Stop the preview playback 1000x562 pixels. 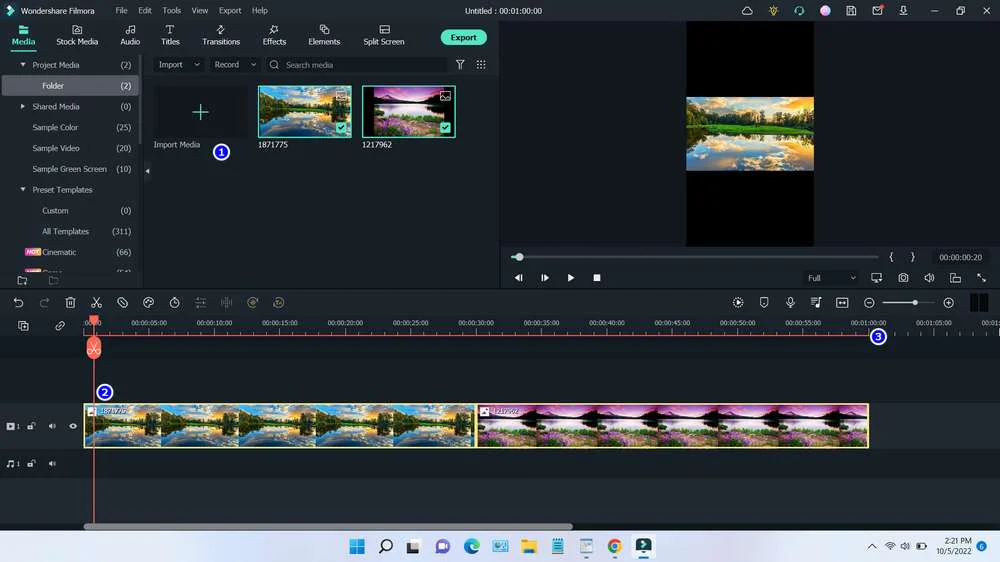click(597, 278)
